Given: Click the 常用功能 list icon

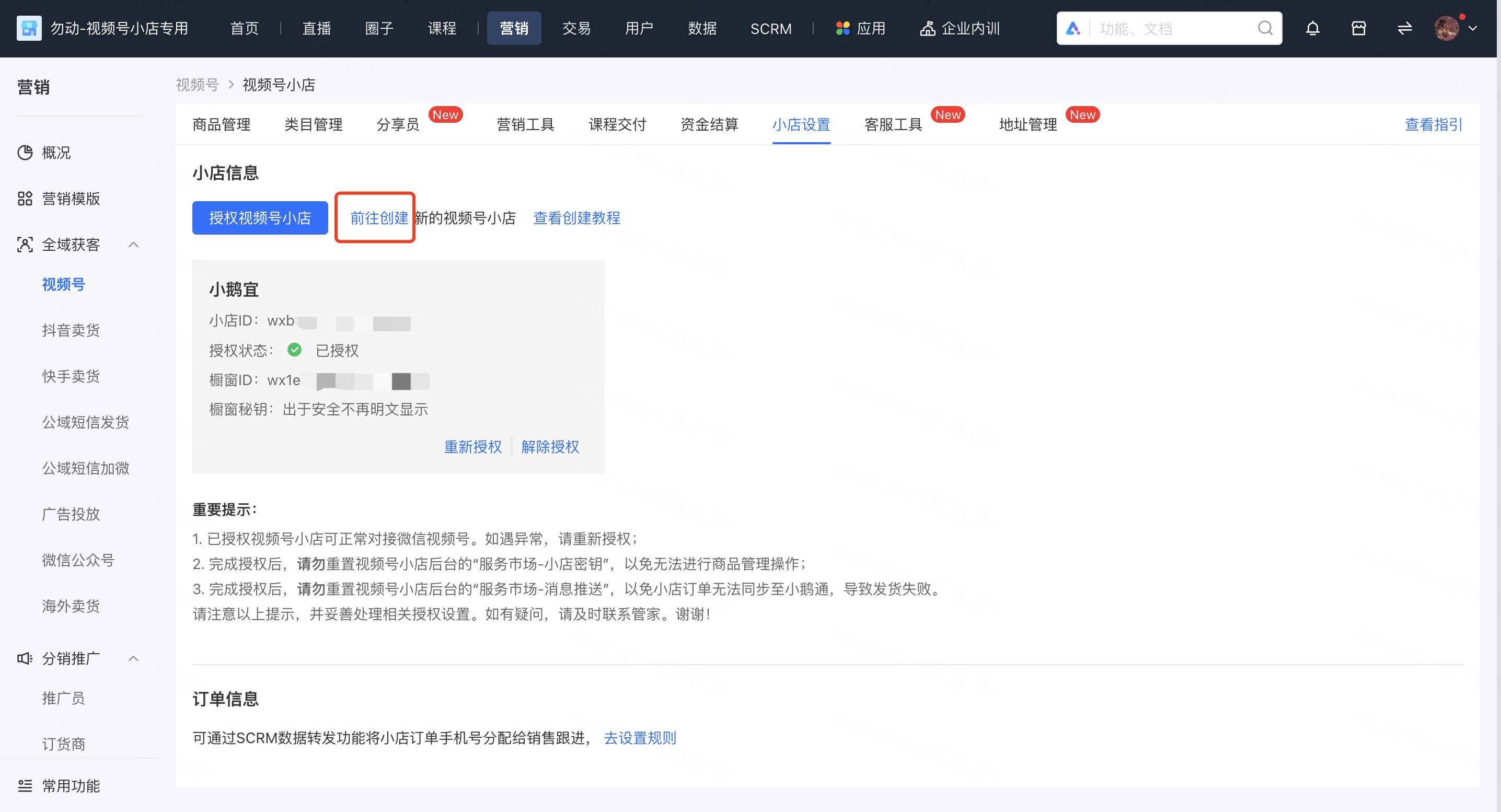Looking at the screenshot, I should [25, 786].
